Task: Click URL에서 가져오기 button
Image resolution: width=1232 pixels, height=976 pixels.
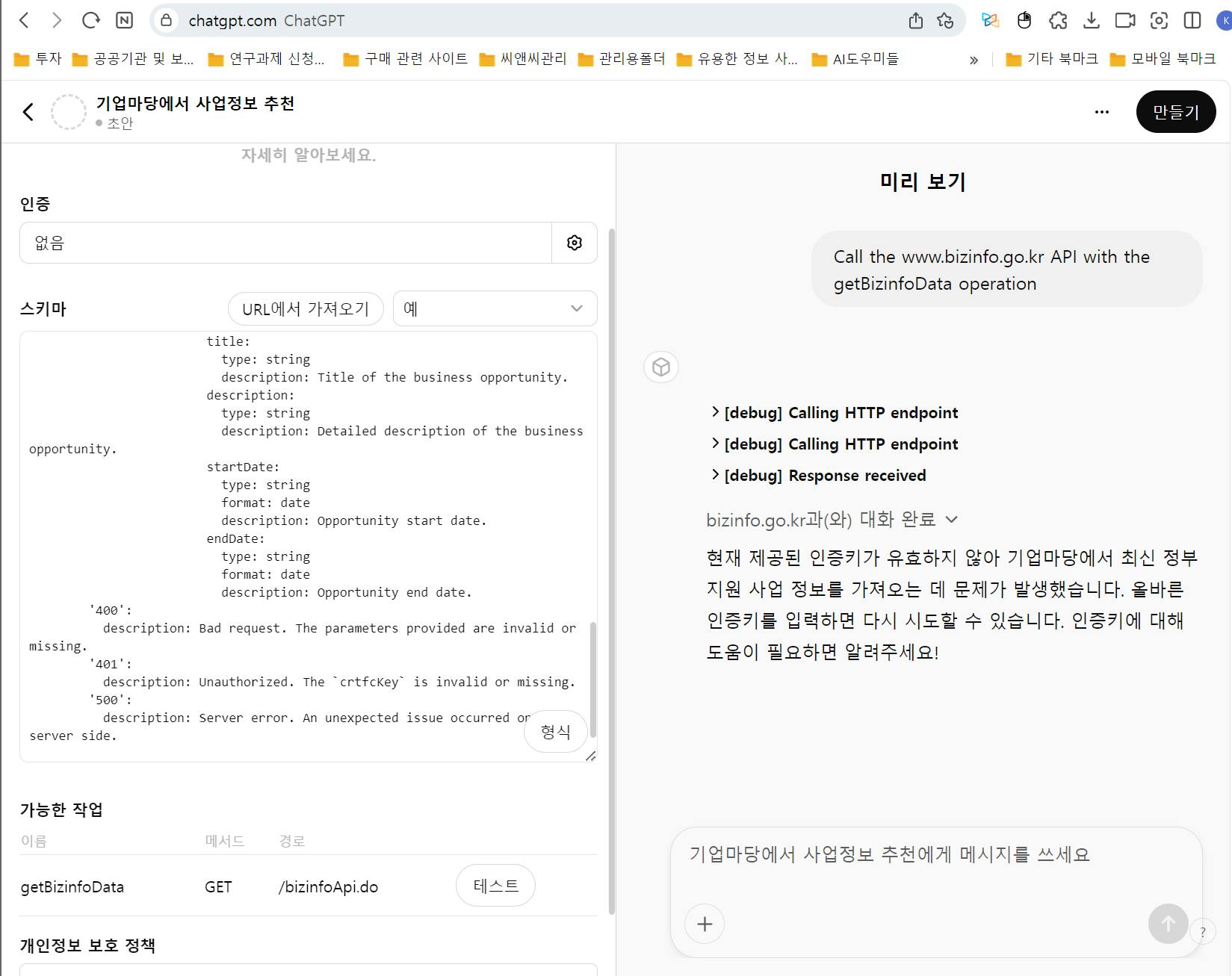Action: (x=306, y=308)
